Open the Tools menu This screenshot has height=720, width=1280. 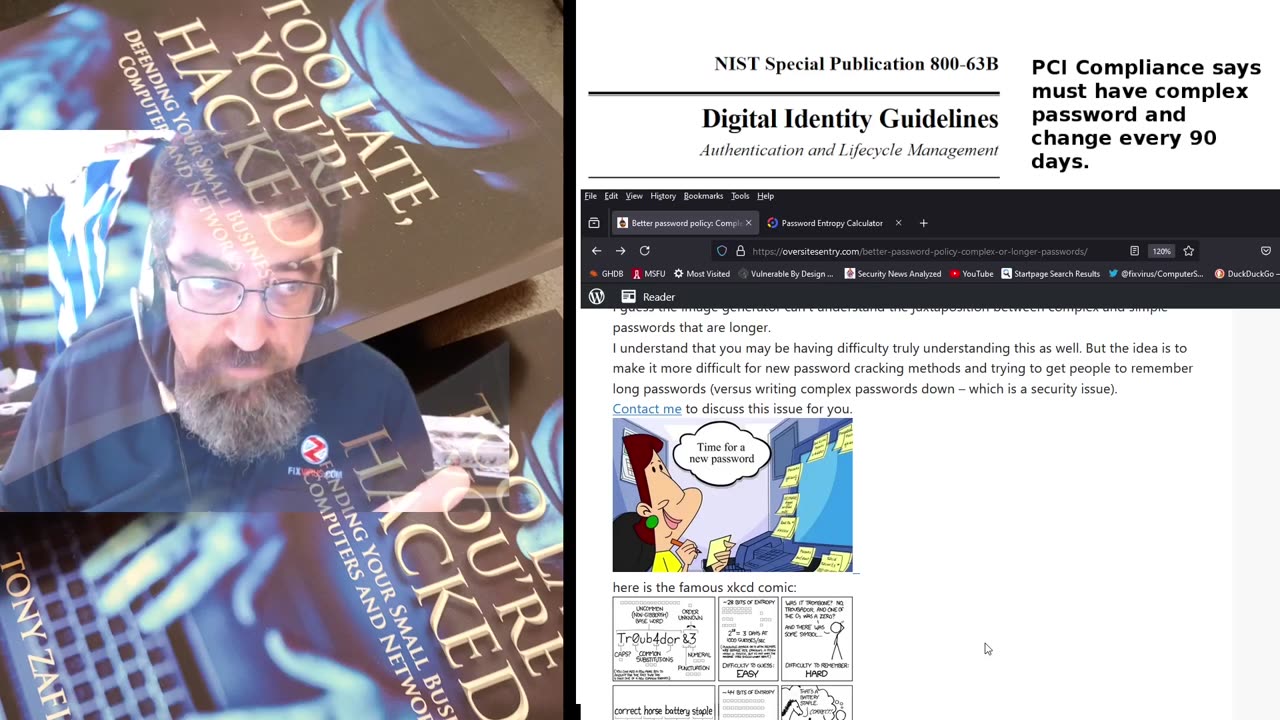(x=740, y=196)
